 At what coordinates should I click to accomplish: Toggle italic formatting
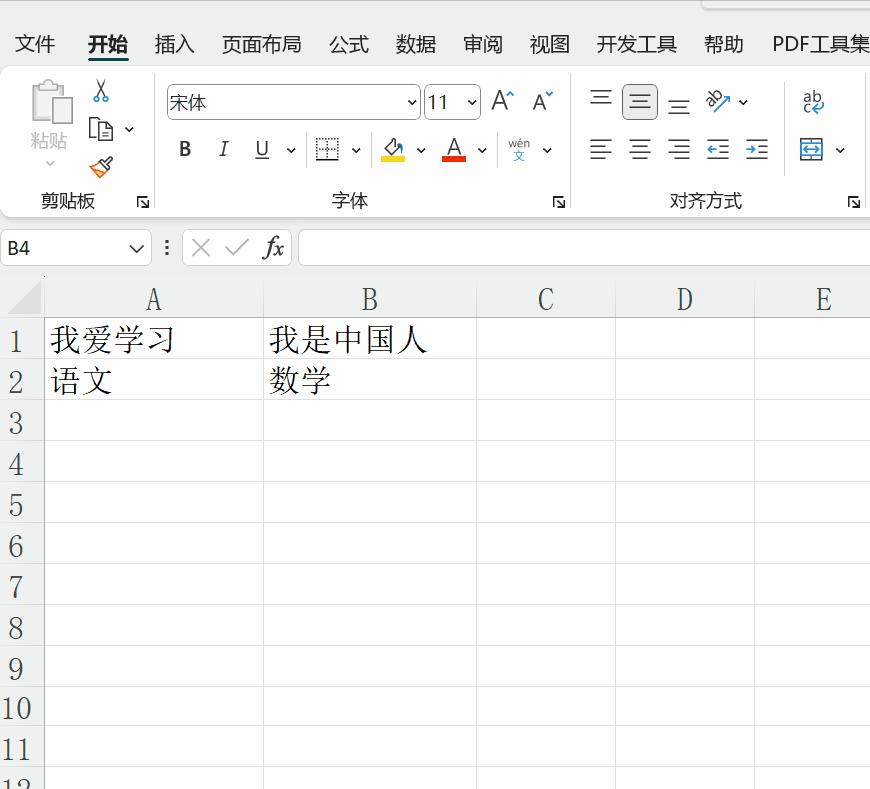coord(223,149)
